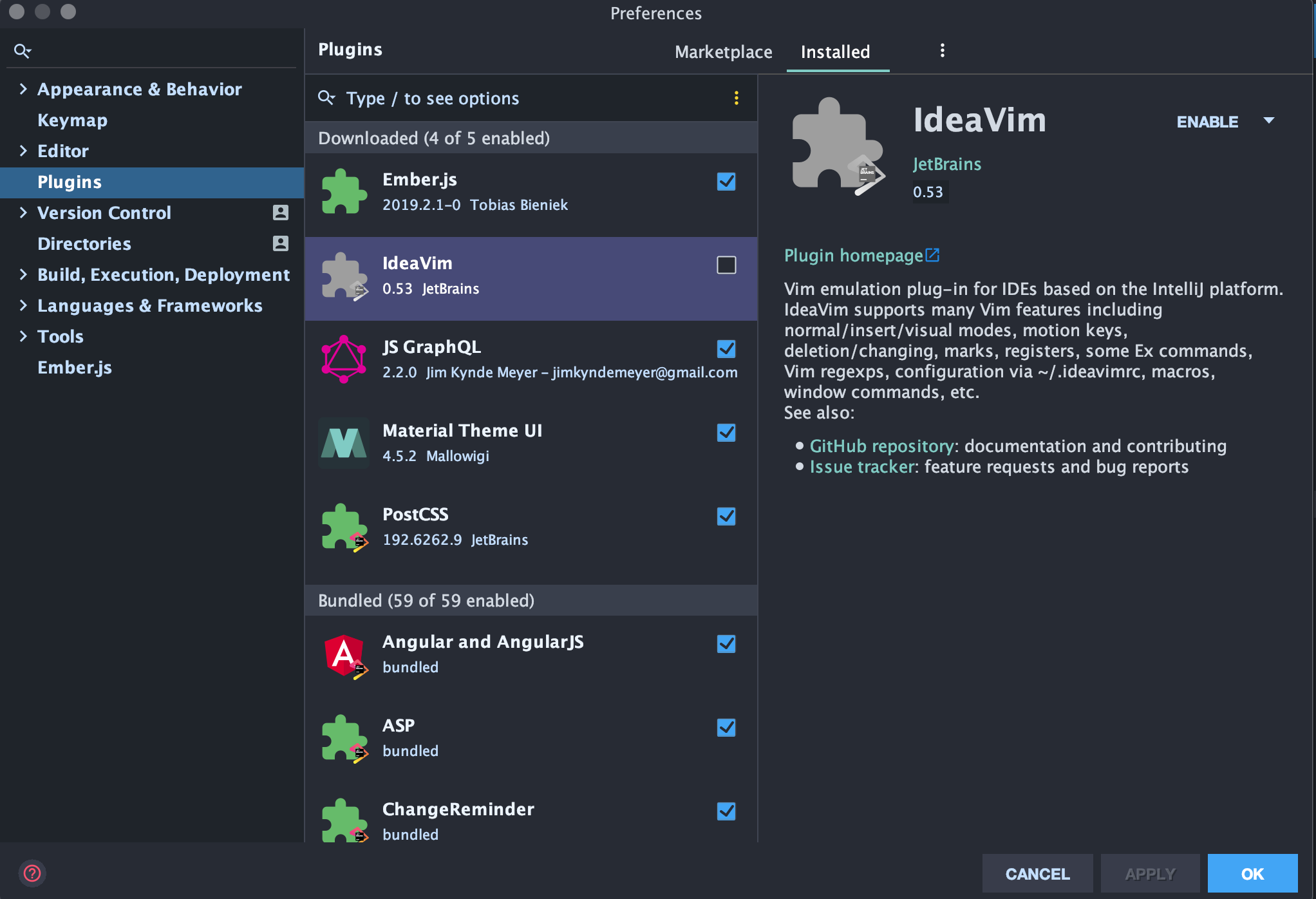Click the PostCSS plugin icon
The image size is (1316, 899).
[343, 526]
